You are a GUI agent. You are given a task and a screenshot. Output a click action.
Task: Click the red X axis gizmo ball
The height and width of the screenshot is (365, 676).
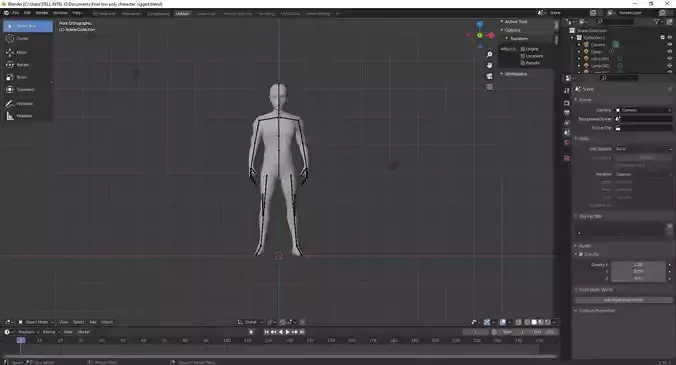[x=491, y=35]
